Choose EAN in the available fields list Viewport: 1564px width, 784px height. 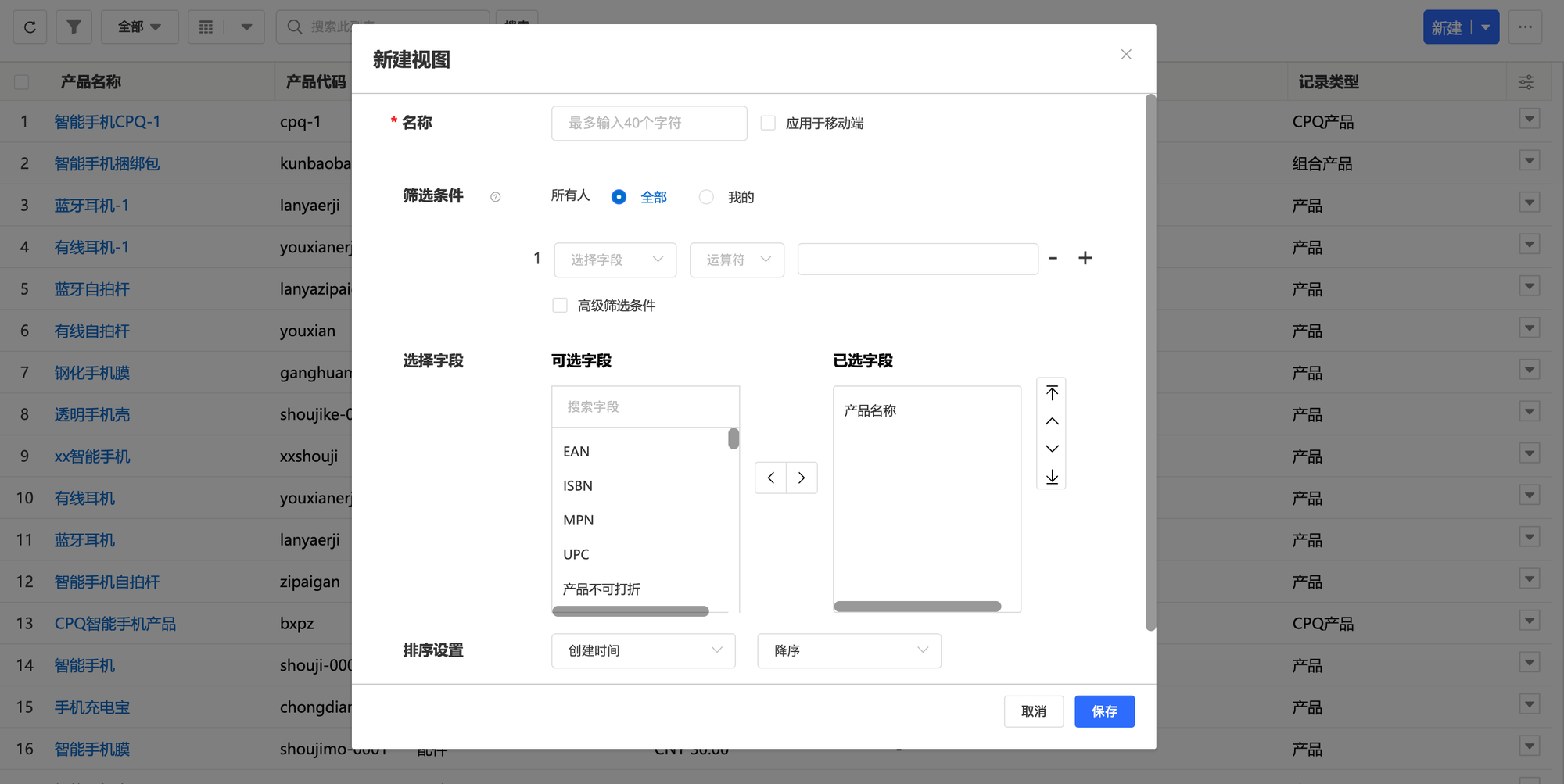click(x=576, y=451)
